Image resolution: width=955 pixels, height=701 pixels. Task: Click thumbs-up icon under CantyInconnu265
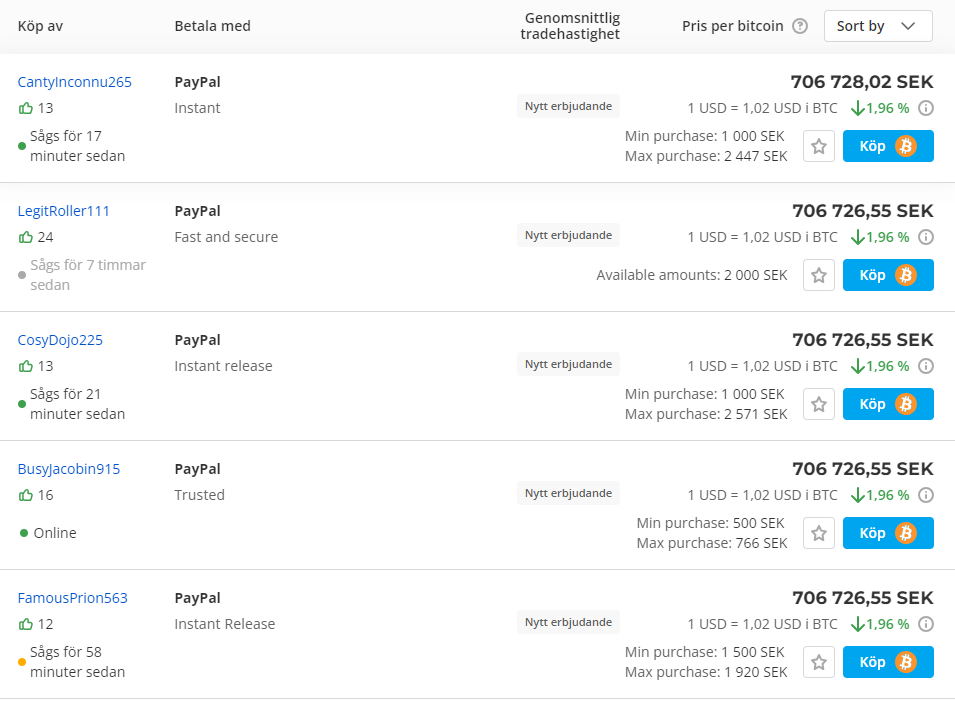26,108
